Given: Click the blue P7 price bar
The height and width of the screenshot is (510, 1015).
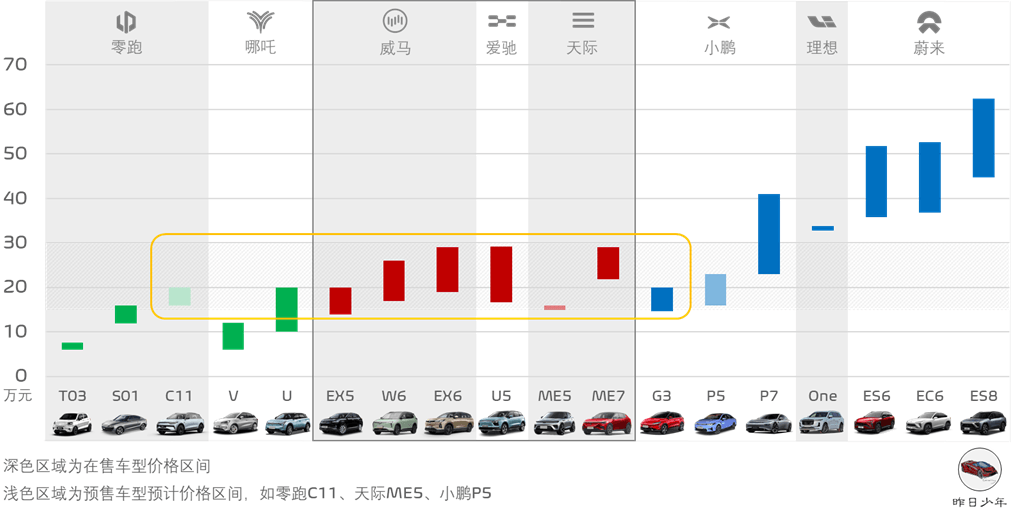Looking at the screenshot, I should point(769,234).
